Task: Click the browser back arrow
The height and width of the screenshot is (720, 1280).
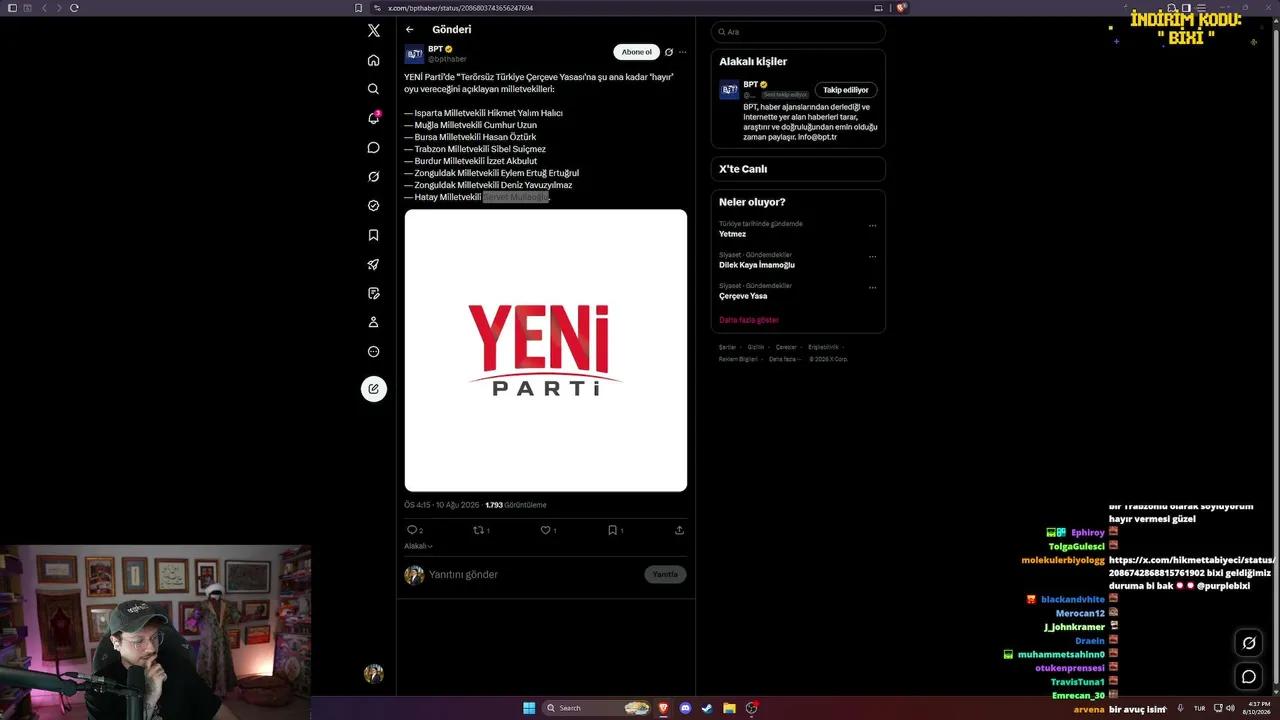Action: pyautogui.click(x=44, y=8)
